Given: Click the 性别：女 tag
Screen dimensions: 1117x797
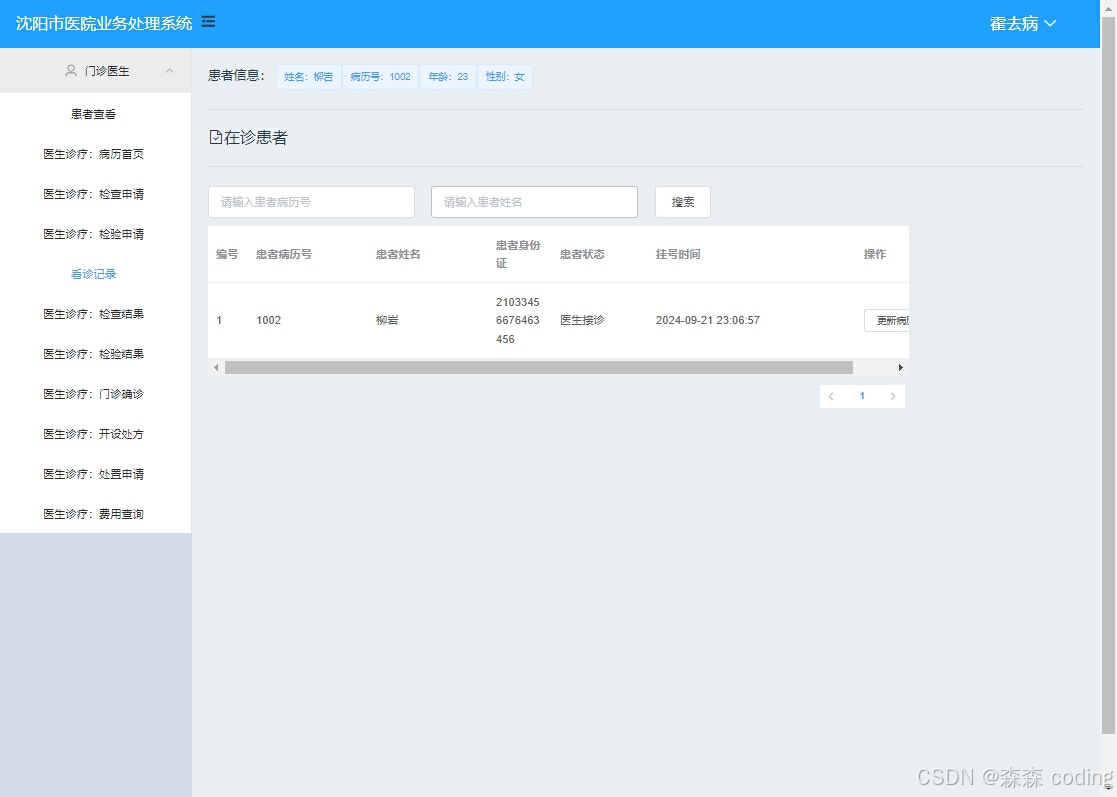Looking at the screenshot, I should pos(505,77).
